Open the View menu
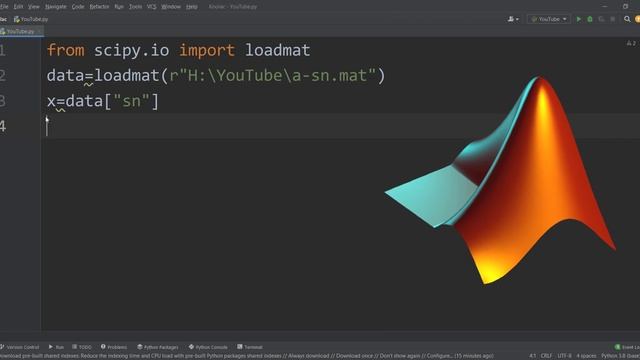Screen dimensions: 640x360 34,7
